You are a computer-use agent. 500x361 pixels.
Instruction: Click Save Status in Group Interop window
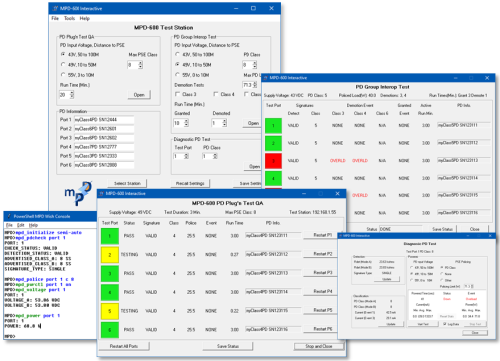pos(442,229)
